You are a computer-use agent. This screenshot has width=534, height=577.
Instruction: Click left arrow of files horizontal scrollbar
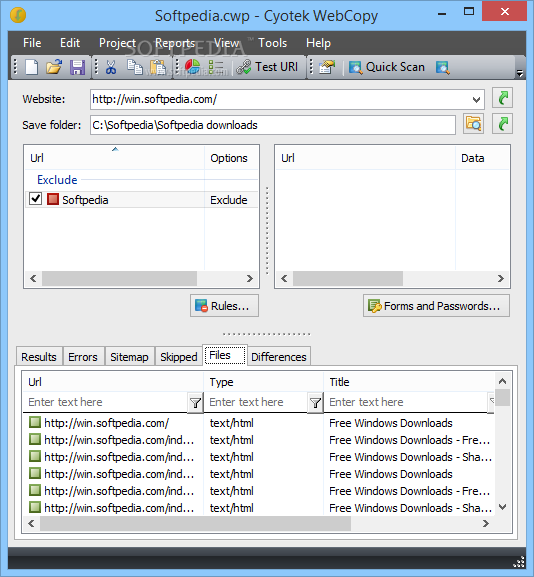[31, 523]
